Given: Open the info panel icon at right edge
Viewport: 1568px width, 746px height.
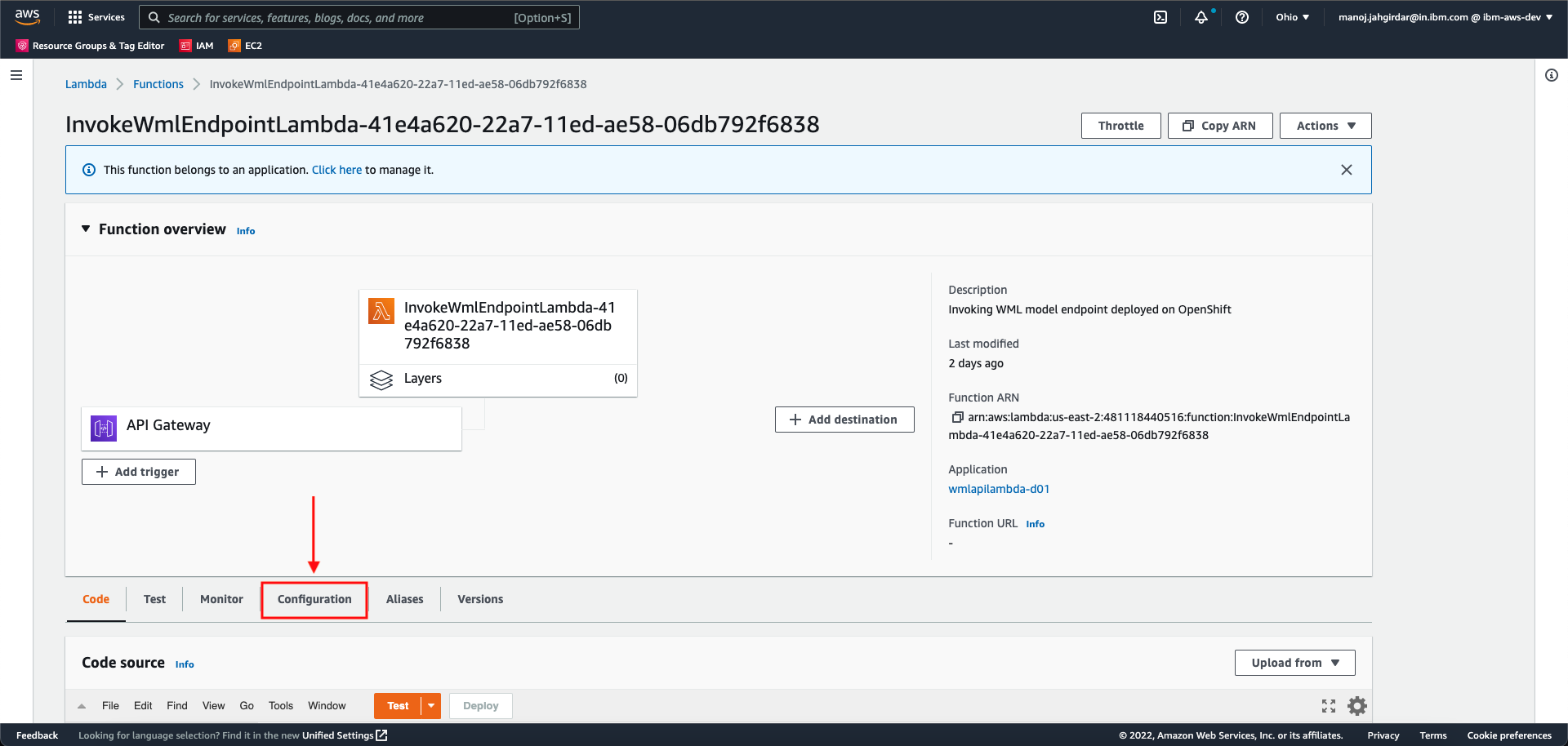Looking at the screenshot, I should click(1552, 75).
